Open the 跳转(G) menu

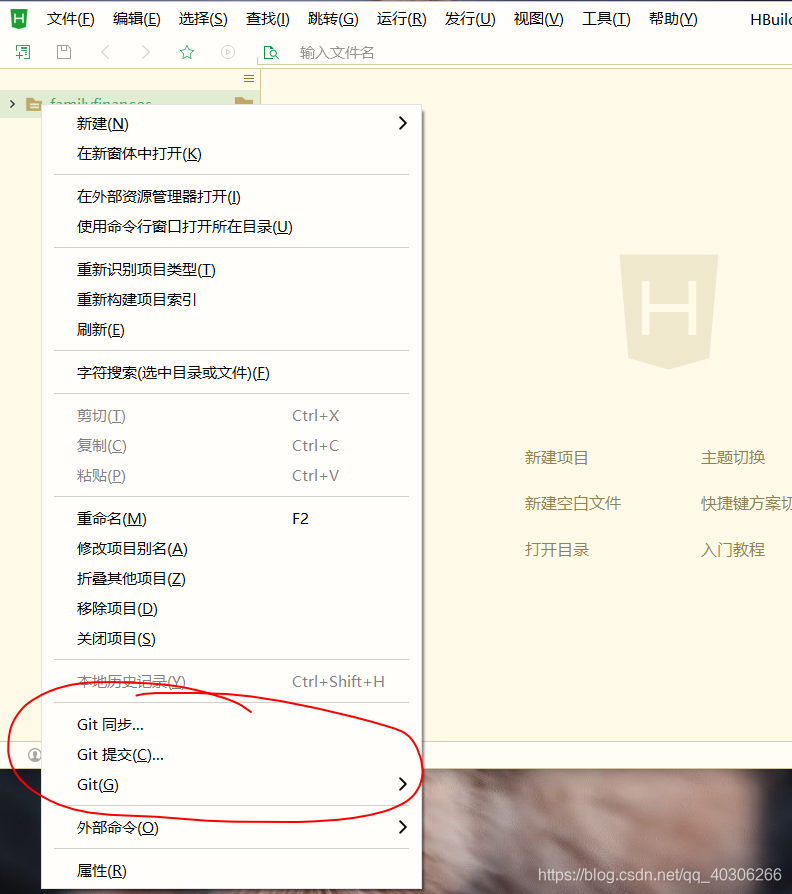coord(333,19)
